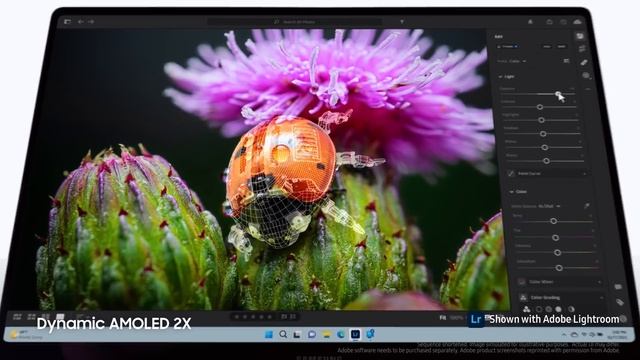Collapse the Color section

tap(511, 191)
